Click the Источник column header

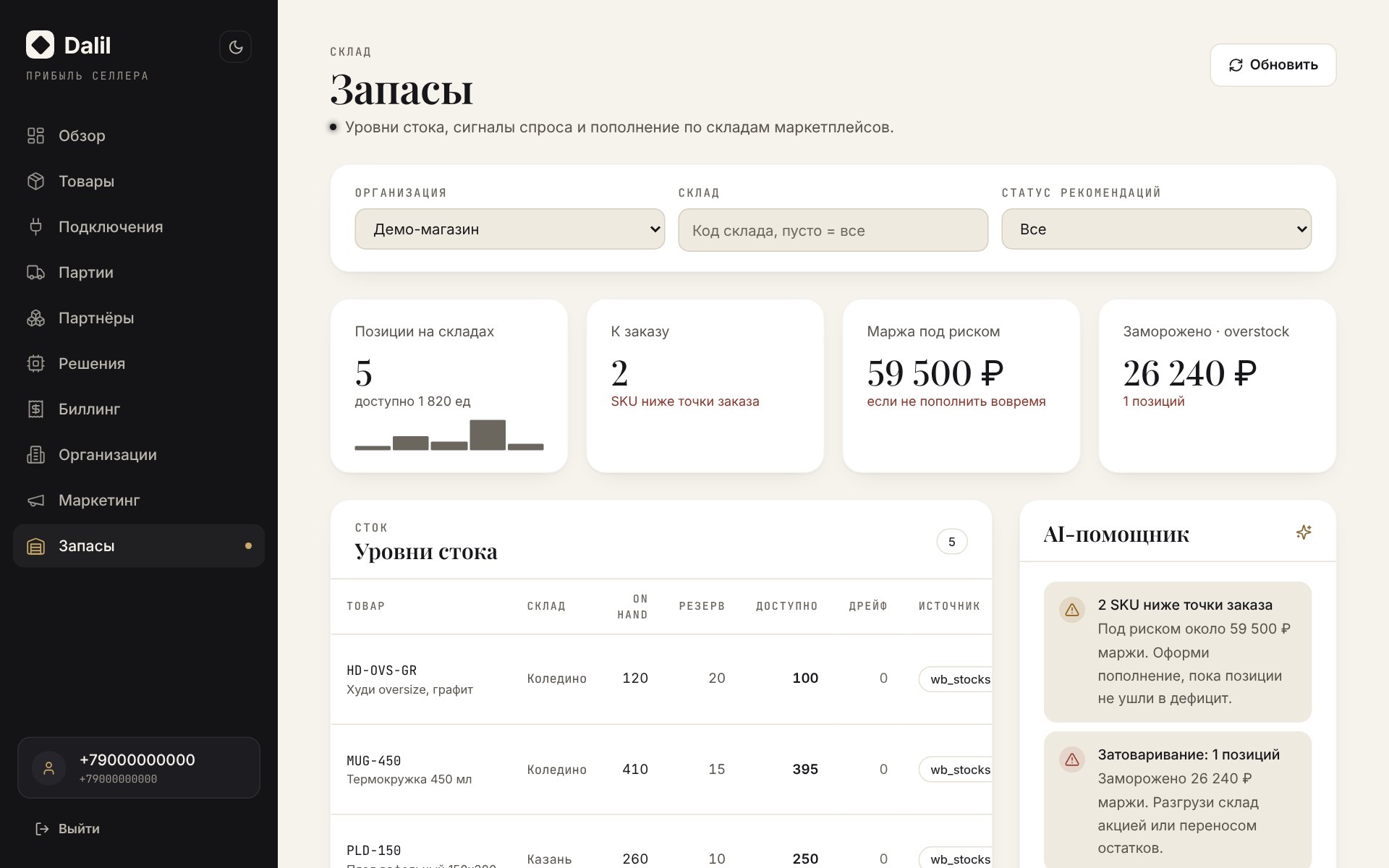[949, 606]
